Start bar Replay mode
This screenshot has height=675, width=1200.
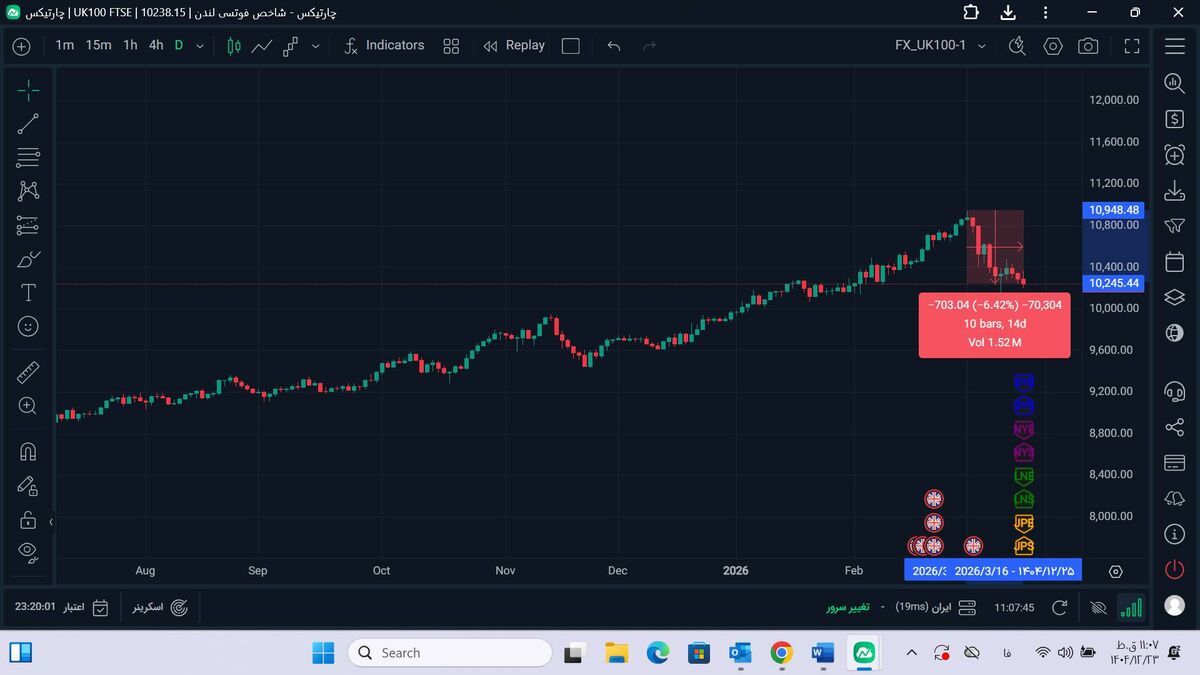[514, 46]
